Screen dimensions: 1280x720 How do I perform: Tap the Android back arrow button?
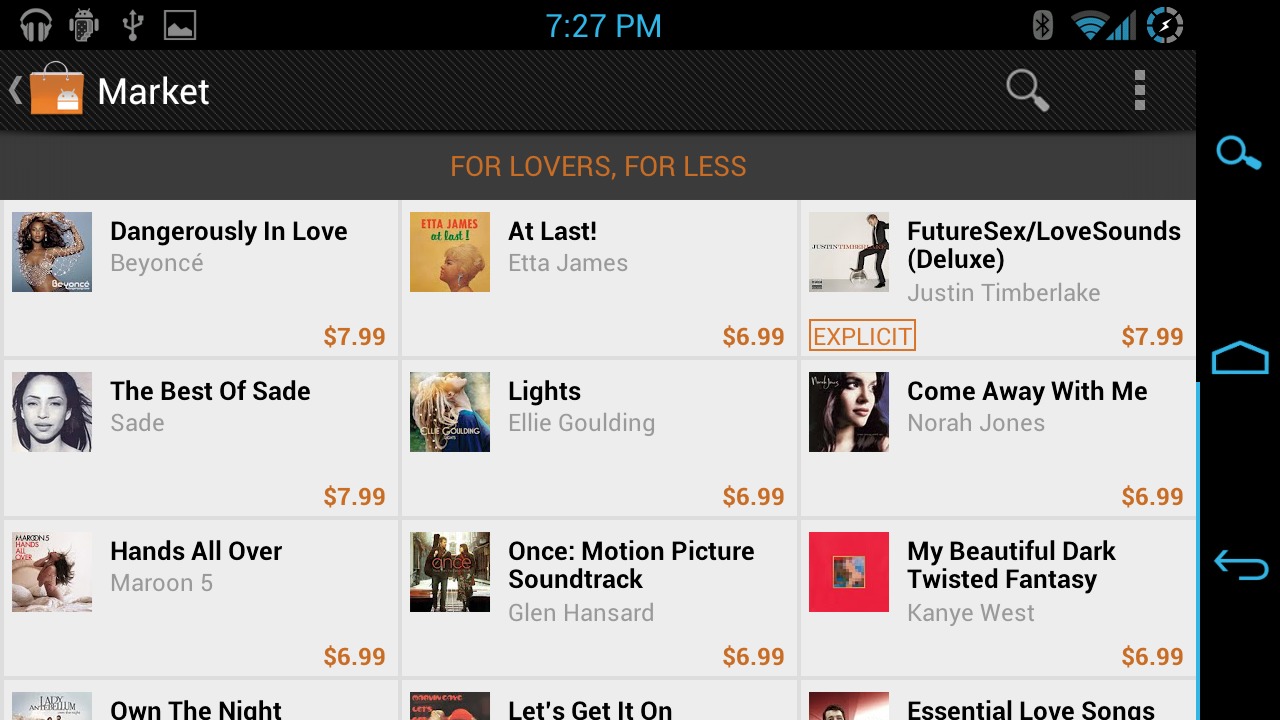1240,565
